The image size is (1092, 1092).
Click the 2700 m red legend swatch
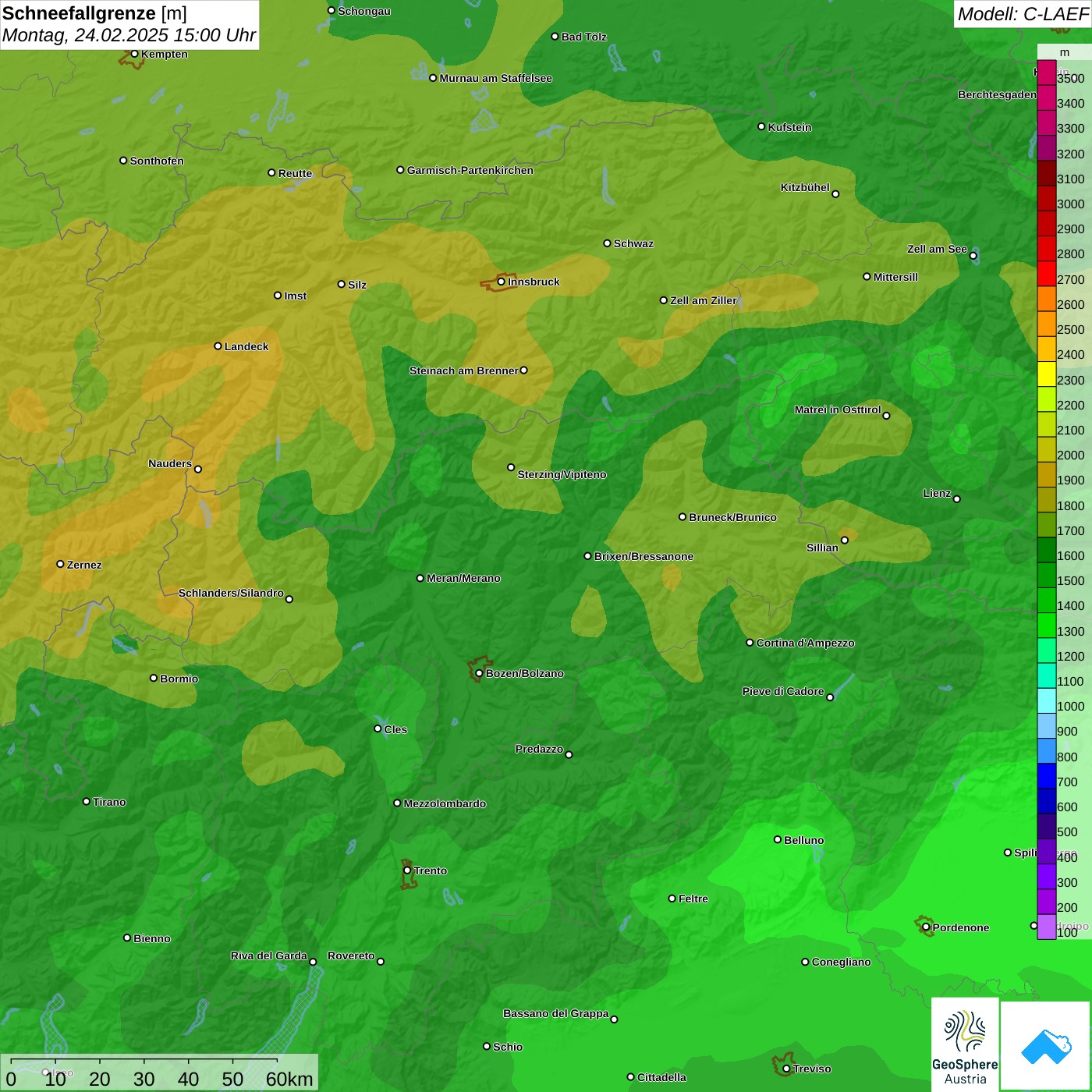(x=1047, y=274)
